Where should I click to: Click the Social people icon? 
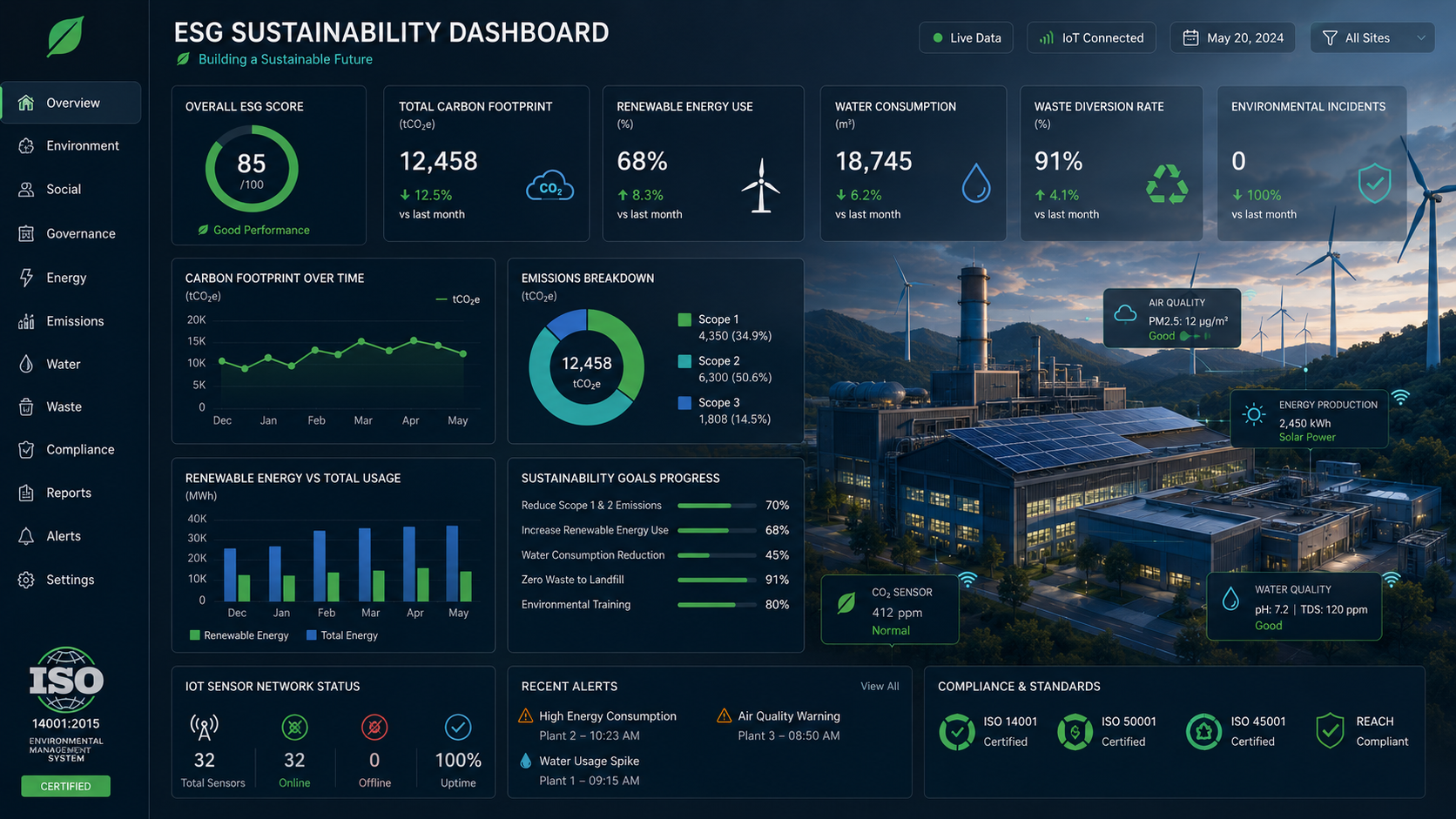(26, 190)
